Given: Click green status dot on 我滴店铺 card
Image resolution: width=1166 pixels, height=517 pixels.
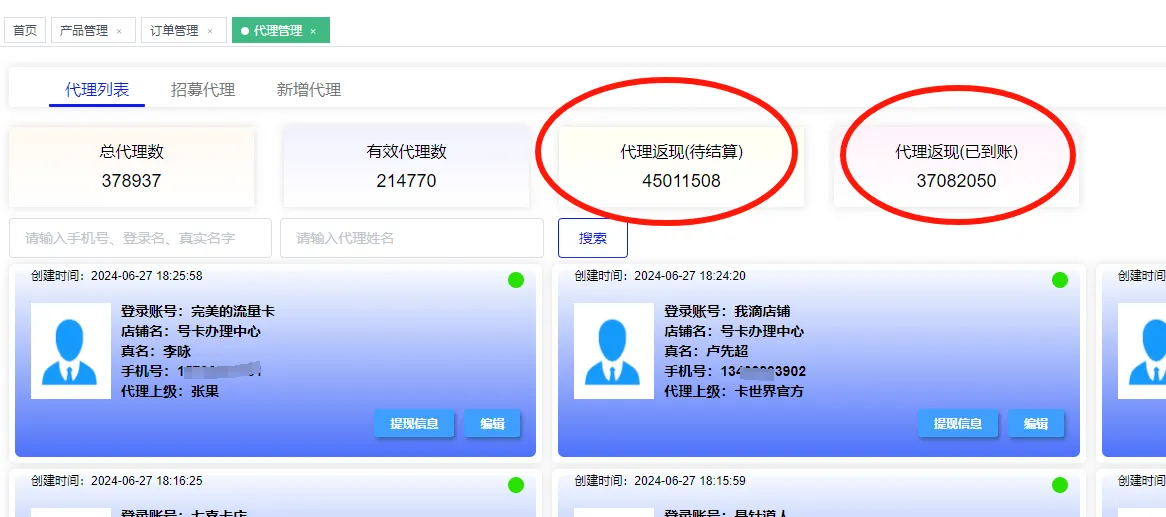Looking at the screenshot, I should pos(1059,280).
